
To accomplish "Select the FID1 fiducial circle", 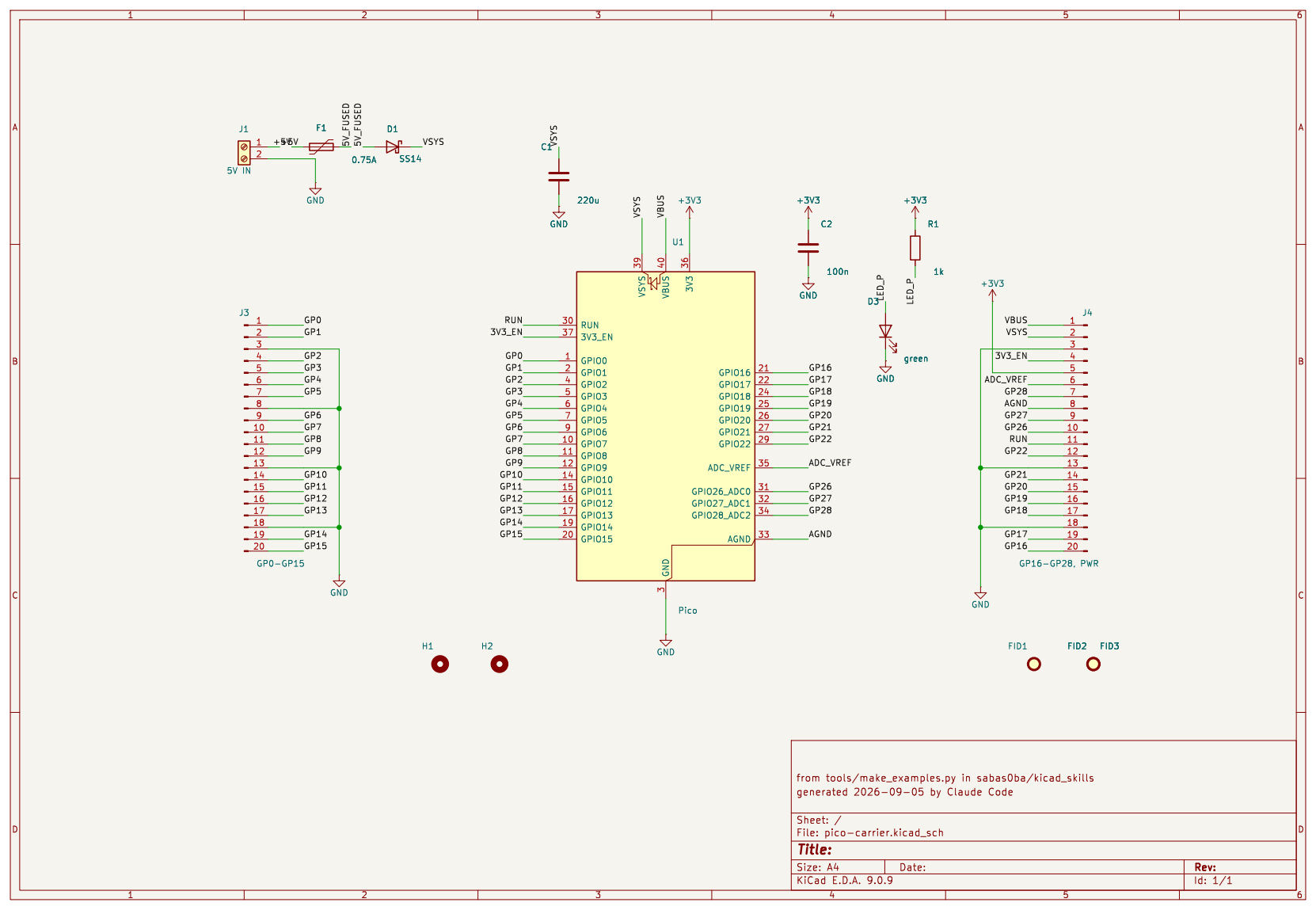I will click(1034, 664).
